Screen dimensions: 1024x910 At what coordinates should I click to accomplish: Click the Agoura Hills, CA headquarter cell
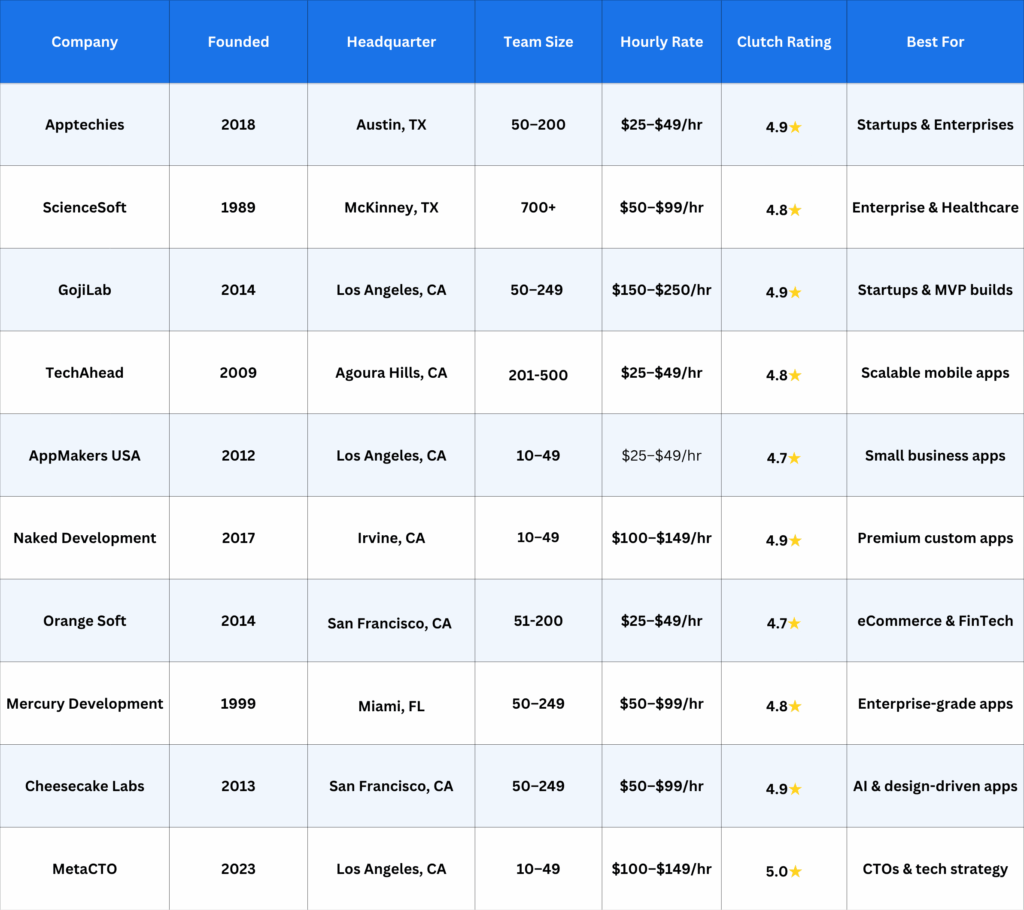[391, 372]
